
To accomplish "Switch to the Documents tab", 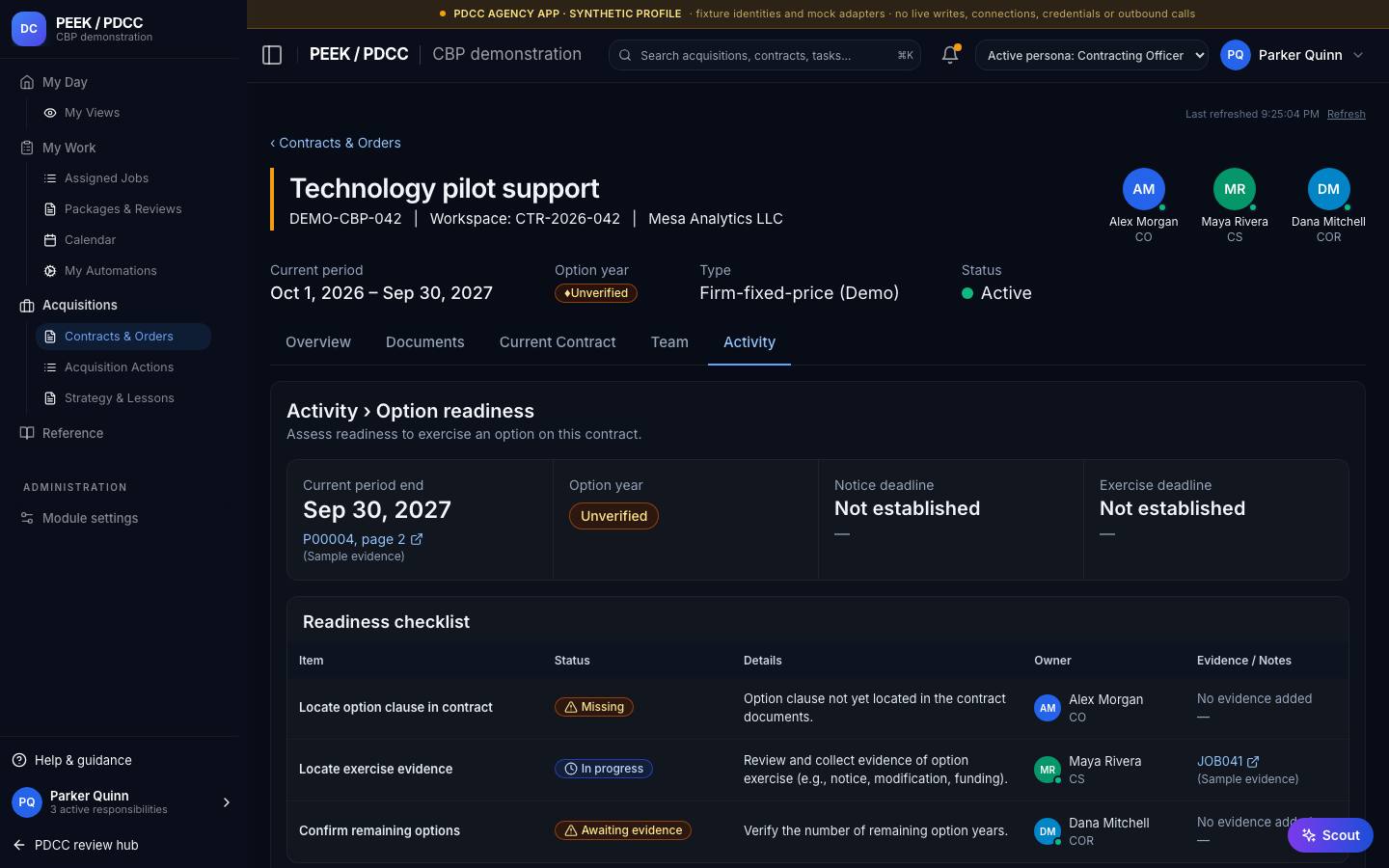I will click(x=425, y=342).
